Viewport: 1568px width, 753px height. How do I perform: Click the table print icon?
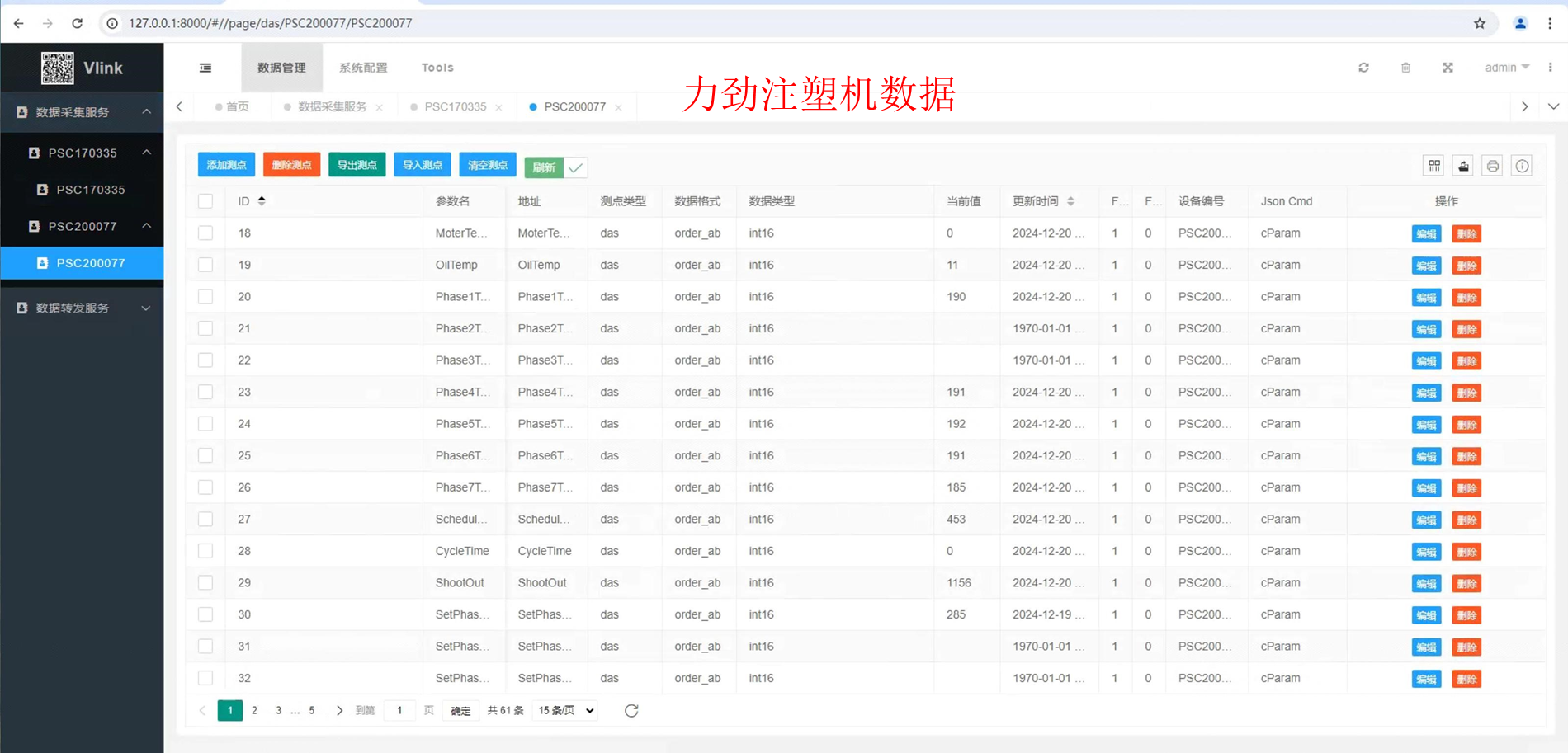pos(1493,166)
